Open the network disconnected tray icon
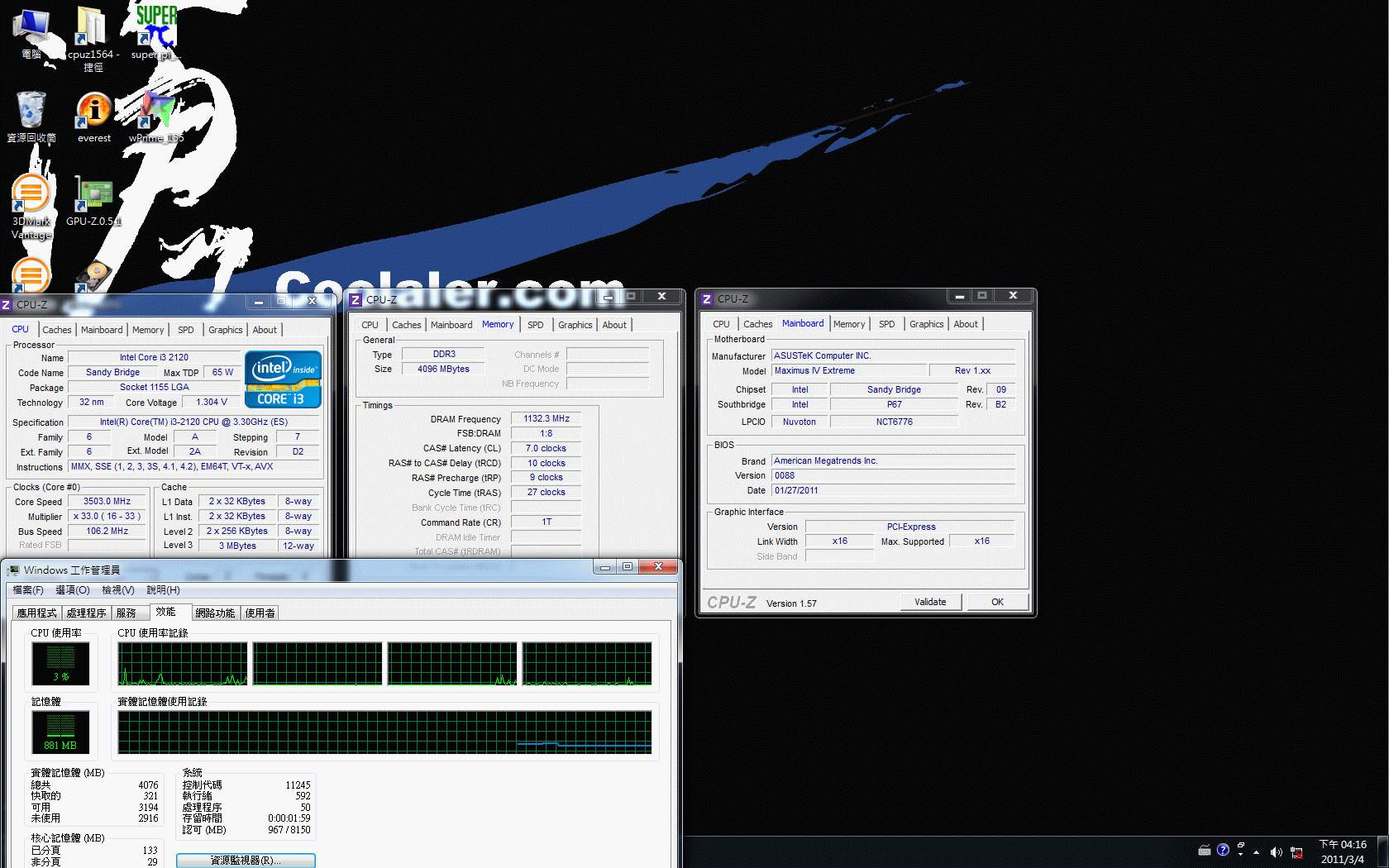 click(1296, 852)
